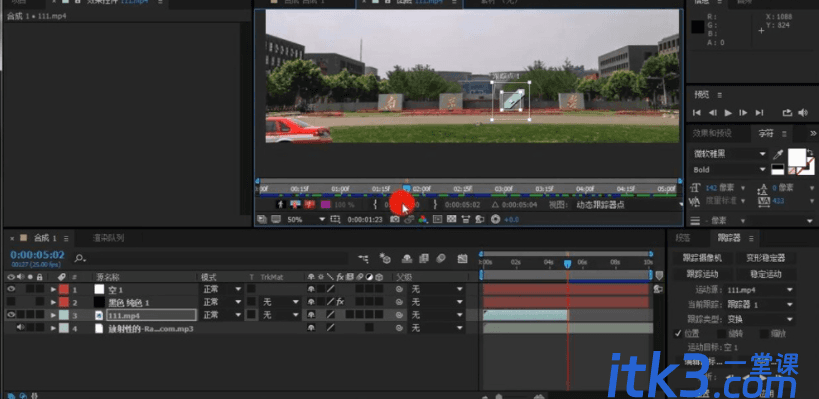This screenshot has height=399, width=819.
Task: Show the RGB channel options icon
Action: point(423,219)
